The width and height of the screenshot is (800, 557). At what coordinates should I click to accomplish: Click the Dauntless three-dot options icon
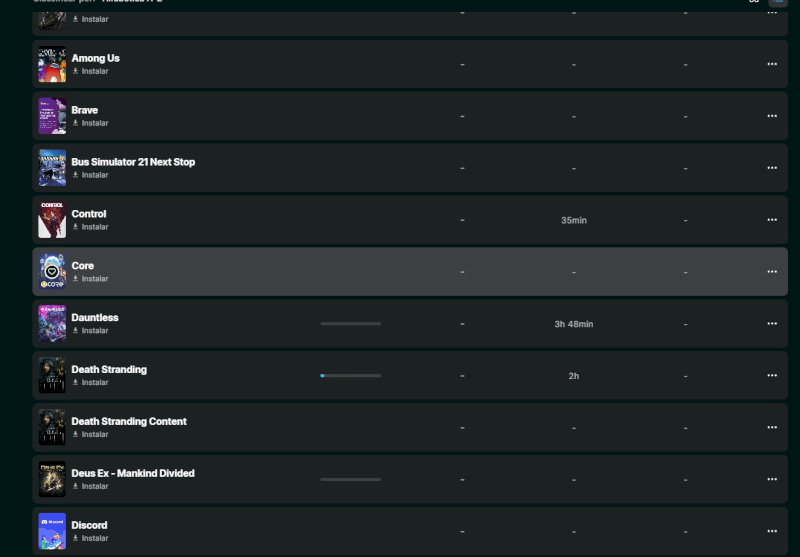coord(772,324)
